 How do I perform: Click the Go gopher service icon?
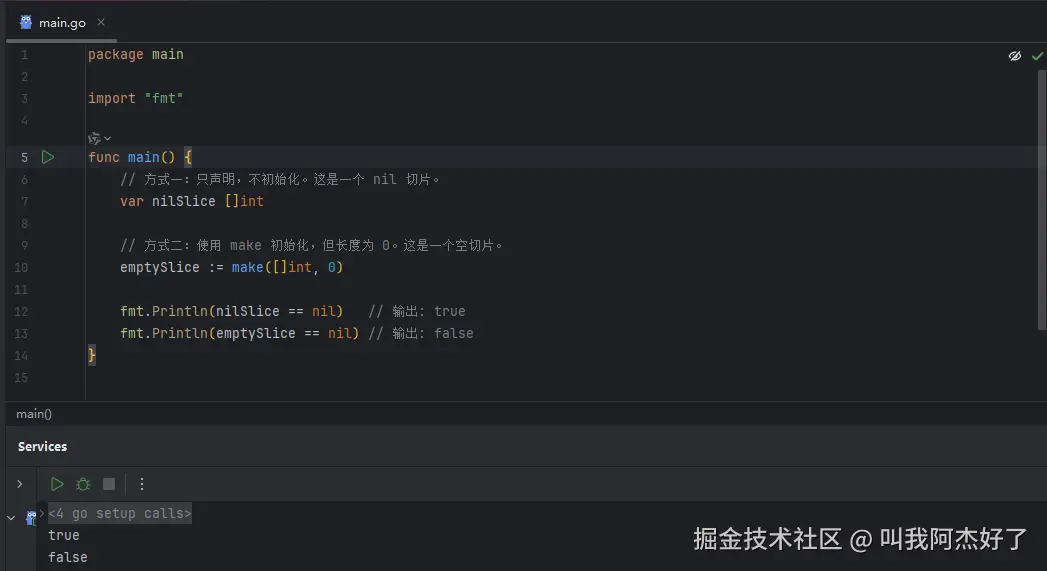point(31,517)
